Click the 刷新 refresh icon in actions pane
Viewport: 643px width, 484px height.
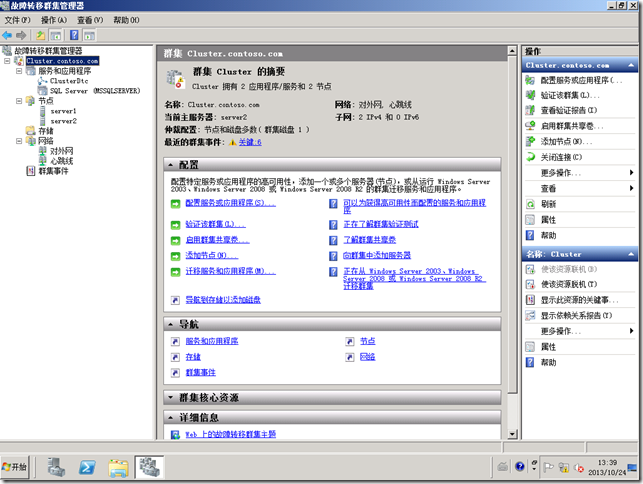click(x=530, y=204)
